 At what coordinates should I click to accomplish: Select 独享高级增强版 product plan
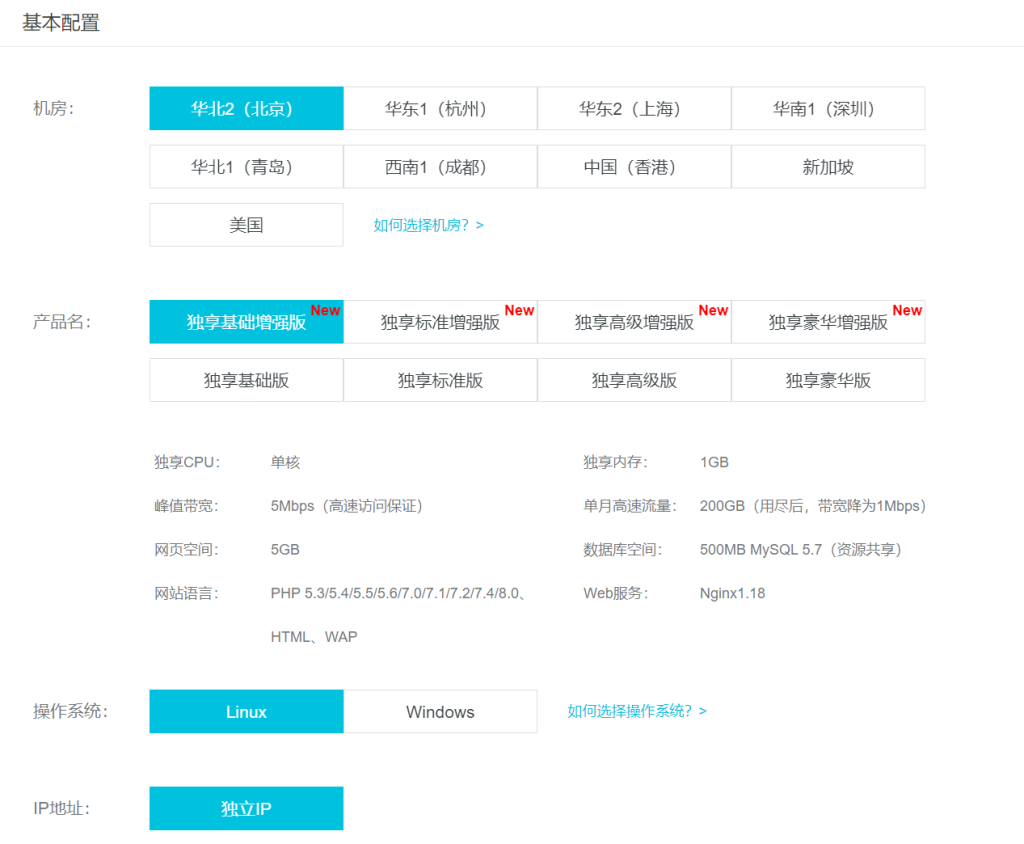coord(634,322)
